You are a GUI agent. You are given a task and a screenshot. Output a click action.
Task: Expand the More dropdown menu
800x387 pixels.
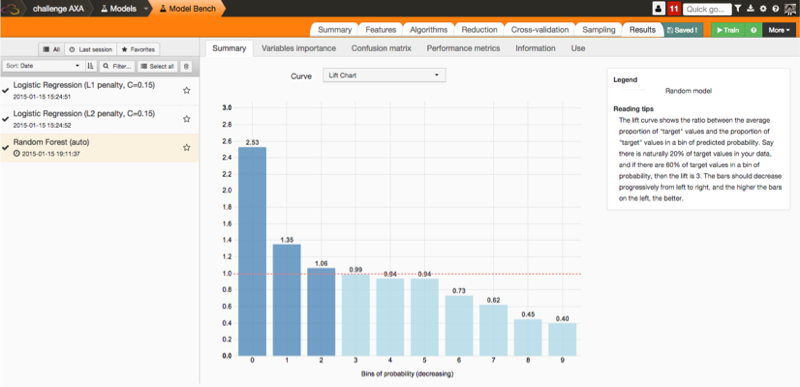(x=779, y=30)
